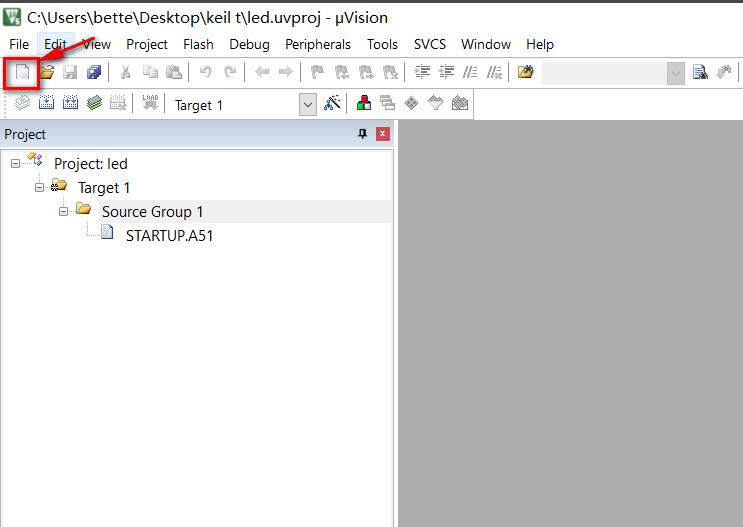Pin the Project panel with pushpin

(363, 134)
